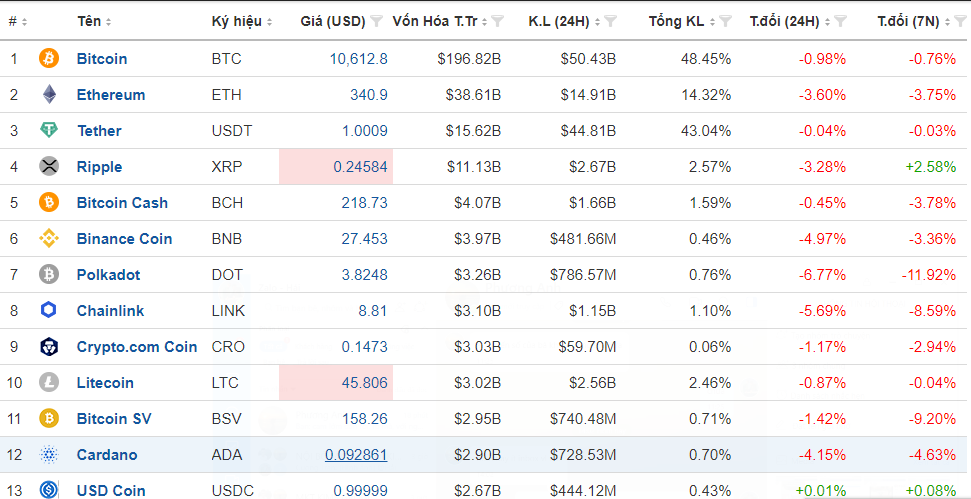Open the Cardano underlined price 0.092861
The width and height of the screenshot is (971, 499).
[356, 455]
